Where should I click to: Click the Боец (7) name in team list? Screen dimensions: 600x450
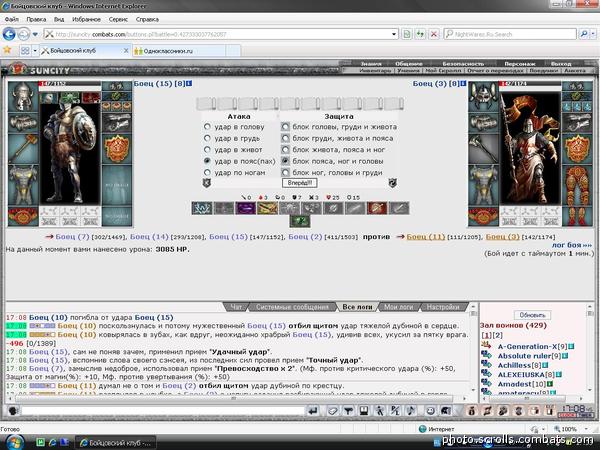72,236
